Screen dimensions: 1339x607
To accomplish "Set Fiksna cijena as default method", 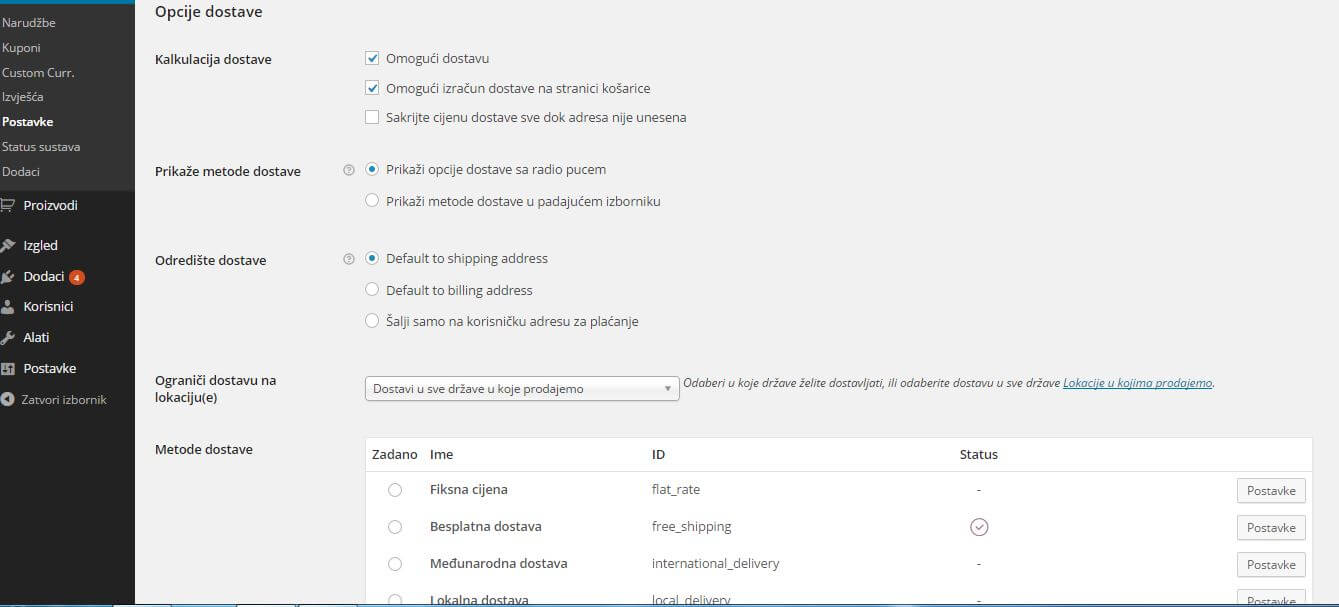I will 395,490.
